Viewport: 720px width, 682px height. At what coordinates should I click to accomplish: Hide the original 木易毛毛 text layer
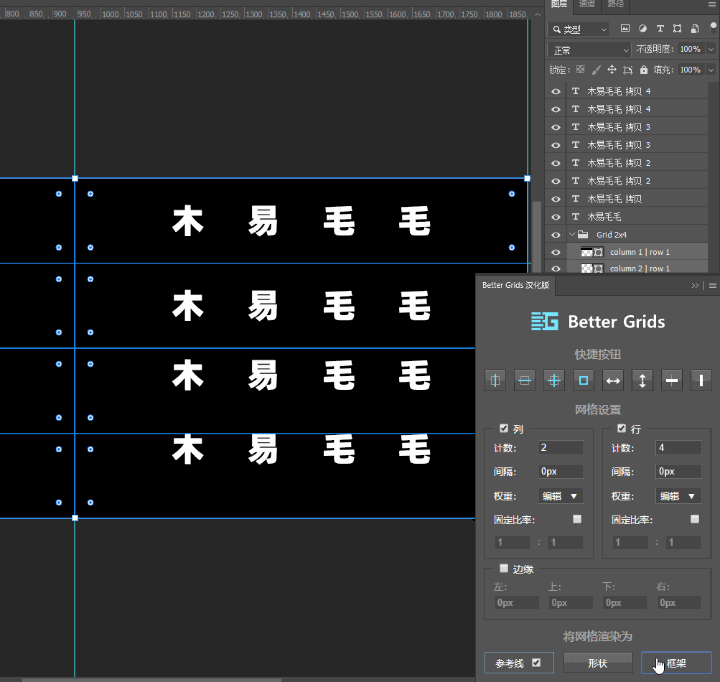(556, 217)
